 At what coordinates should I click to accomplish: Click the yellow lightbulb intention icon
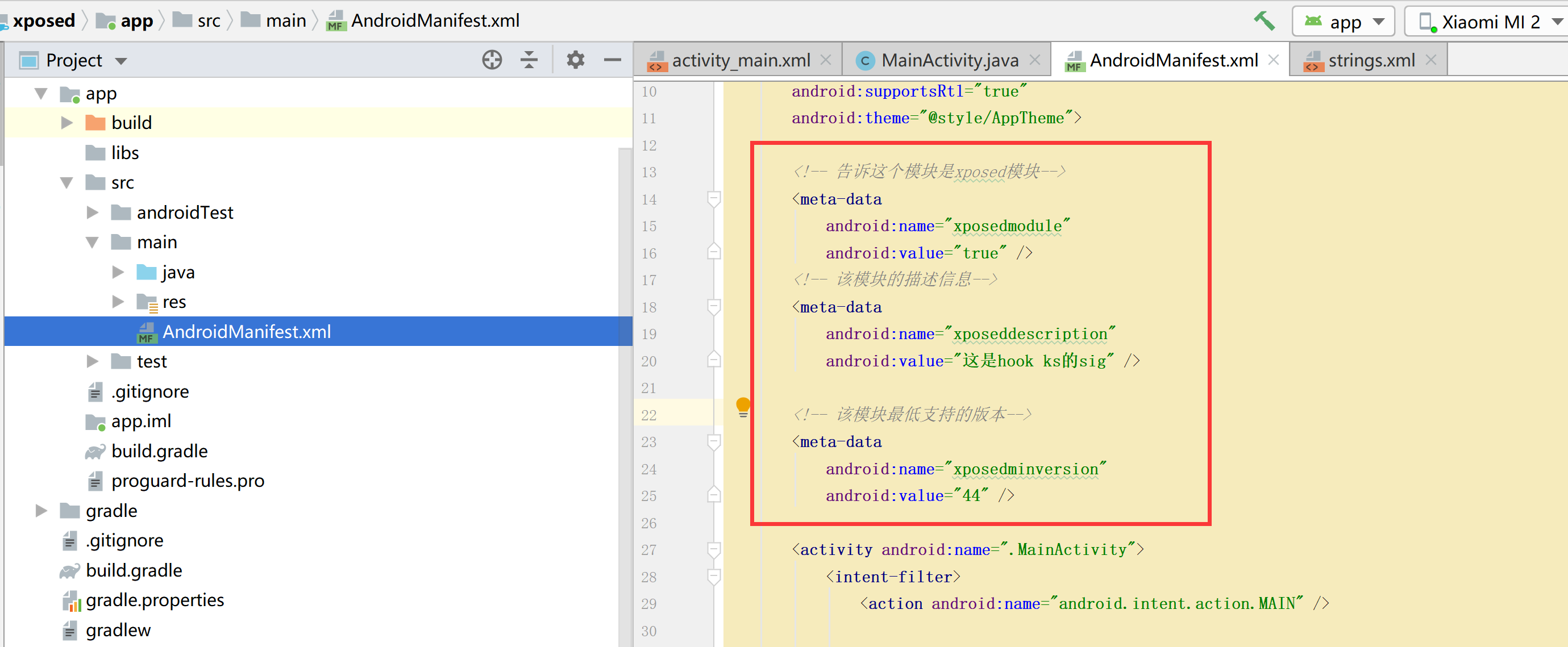click(x=743, y=406)
